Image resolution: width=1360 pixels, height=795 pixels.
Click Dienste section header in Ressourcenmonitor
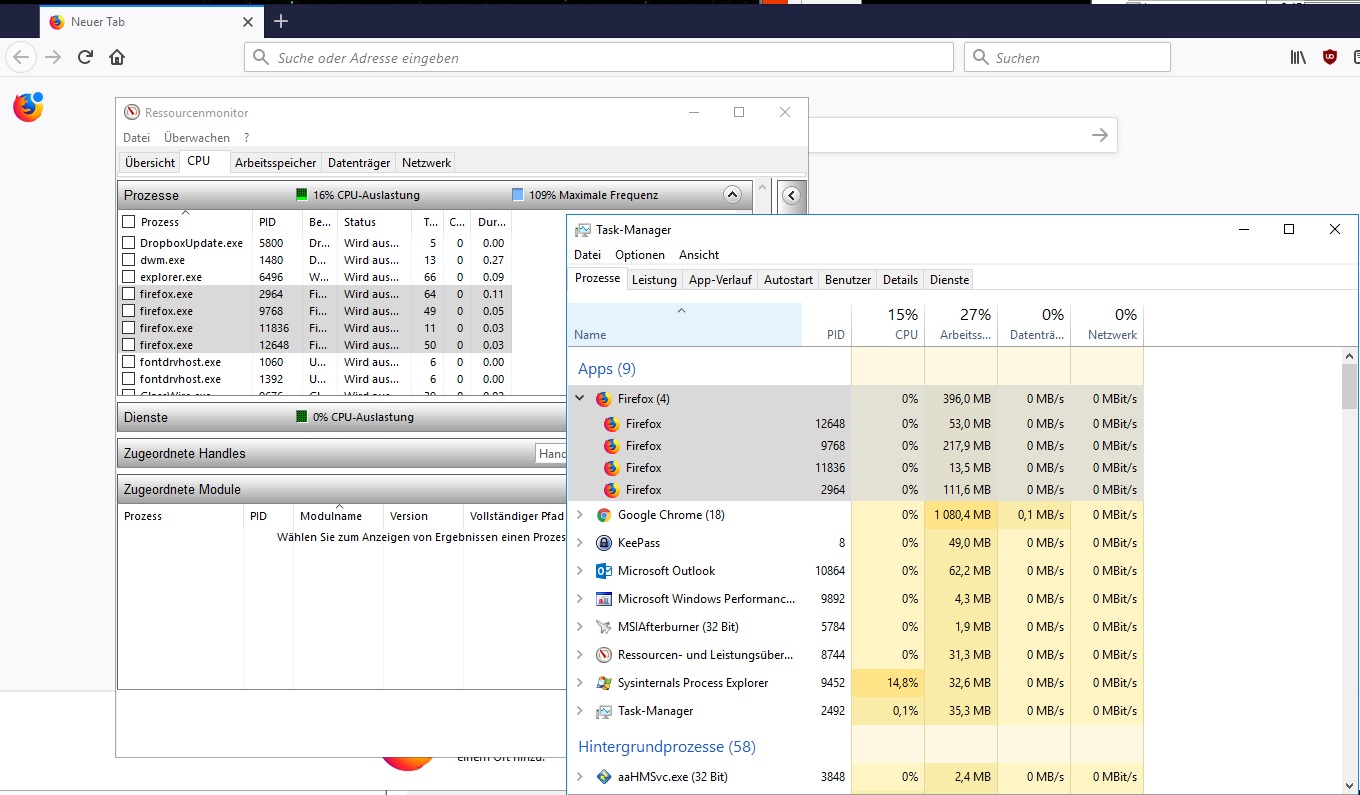pyautogui.click(x=340, y=417)
